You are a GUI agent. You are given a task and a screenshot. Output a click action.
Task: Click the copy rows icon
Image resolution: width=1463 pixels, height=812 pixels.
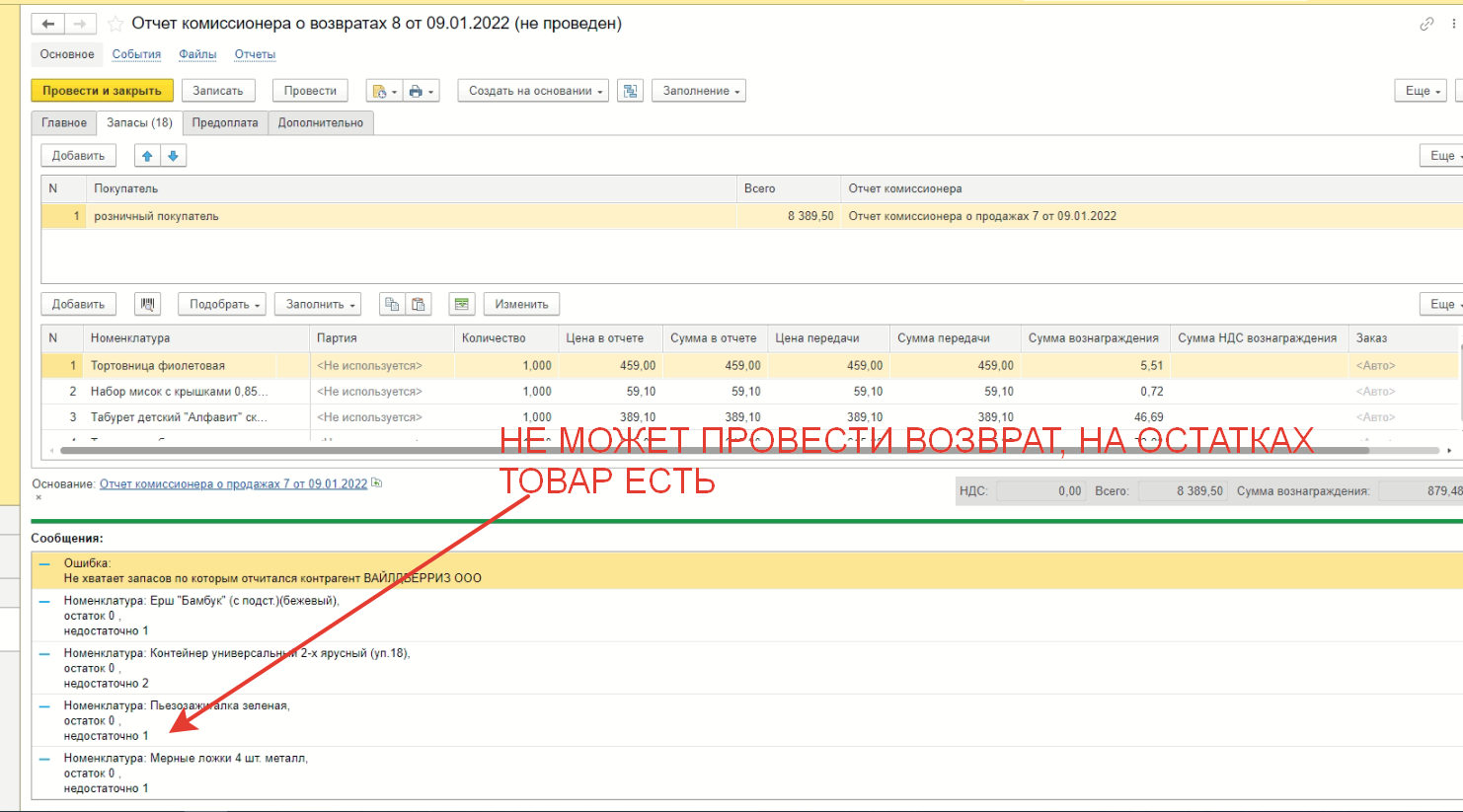coord(392,304)
